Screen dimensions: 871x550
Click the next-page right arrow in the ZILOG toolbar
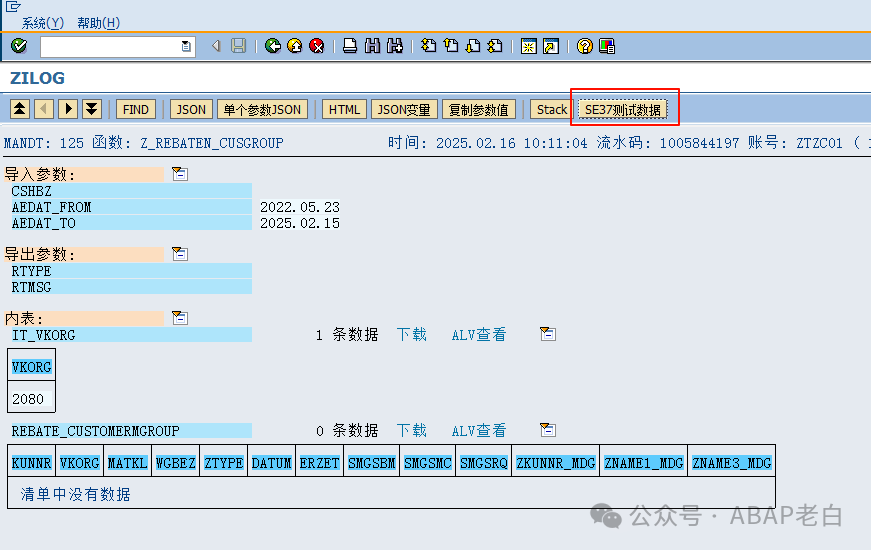[68, 109]
